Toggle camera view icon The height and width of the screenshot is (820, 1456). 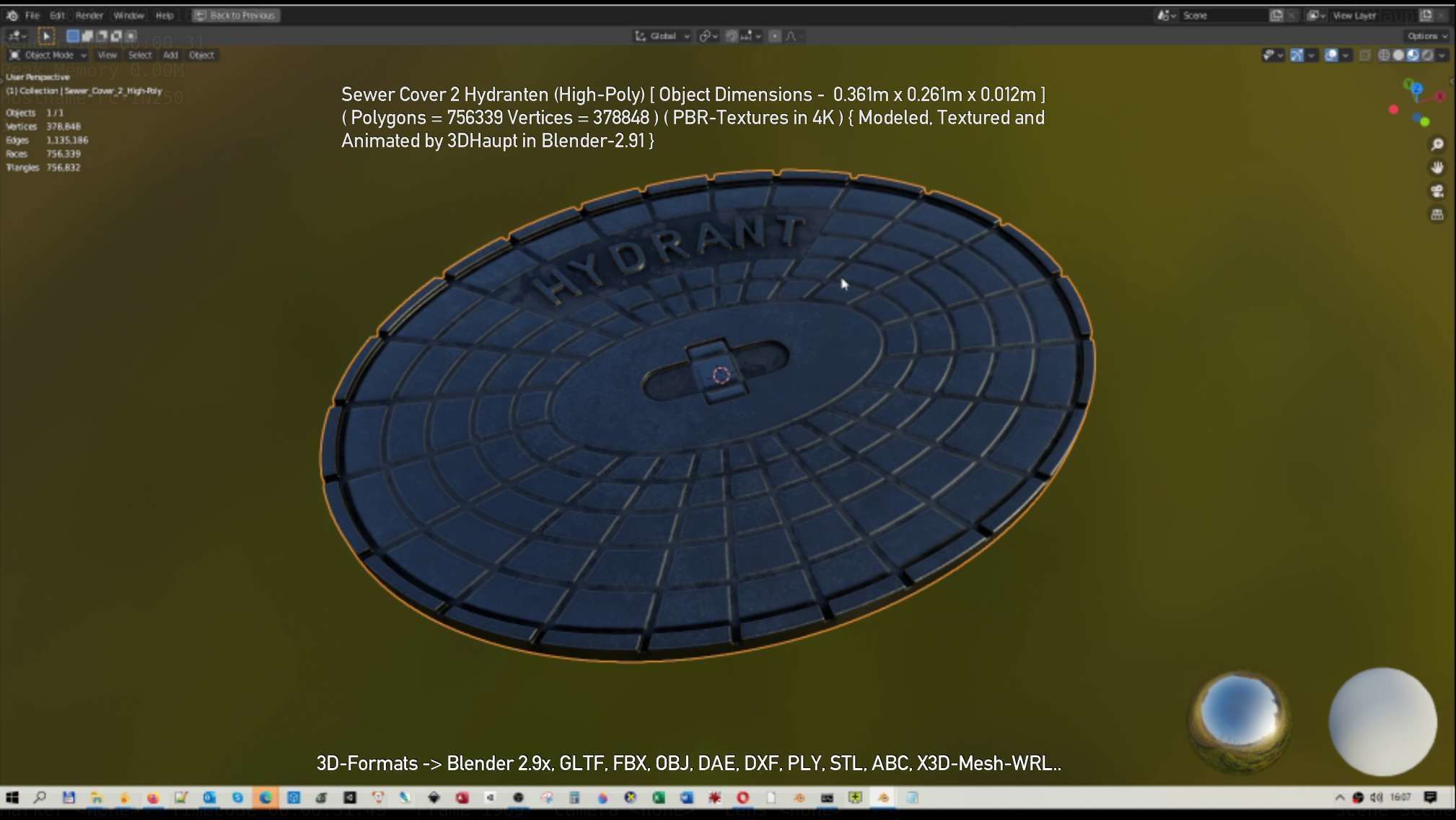1437,191
